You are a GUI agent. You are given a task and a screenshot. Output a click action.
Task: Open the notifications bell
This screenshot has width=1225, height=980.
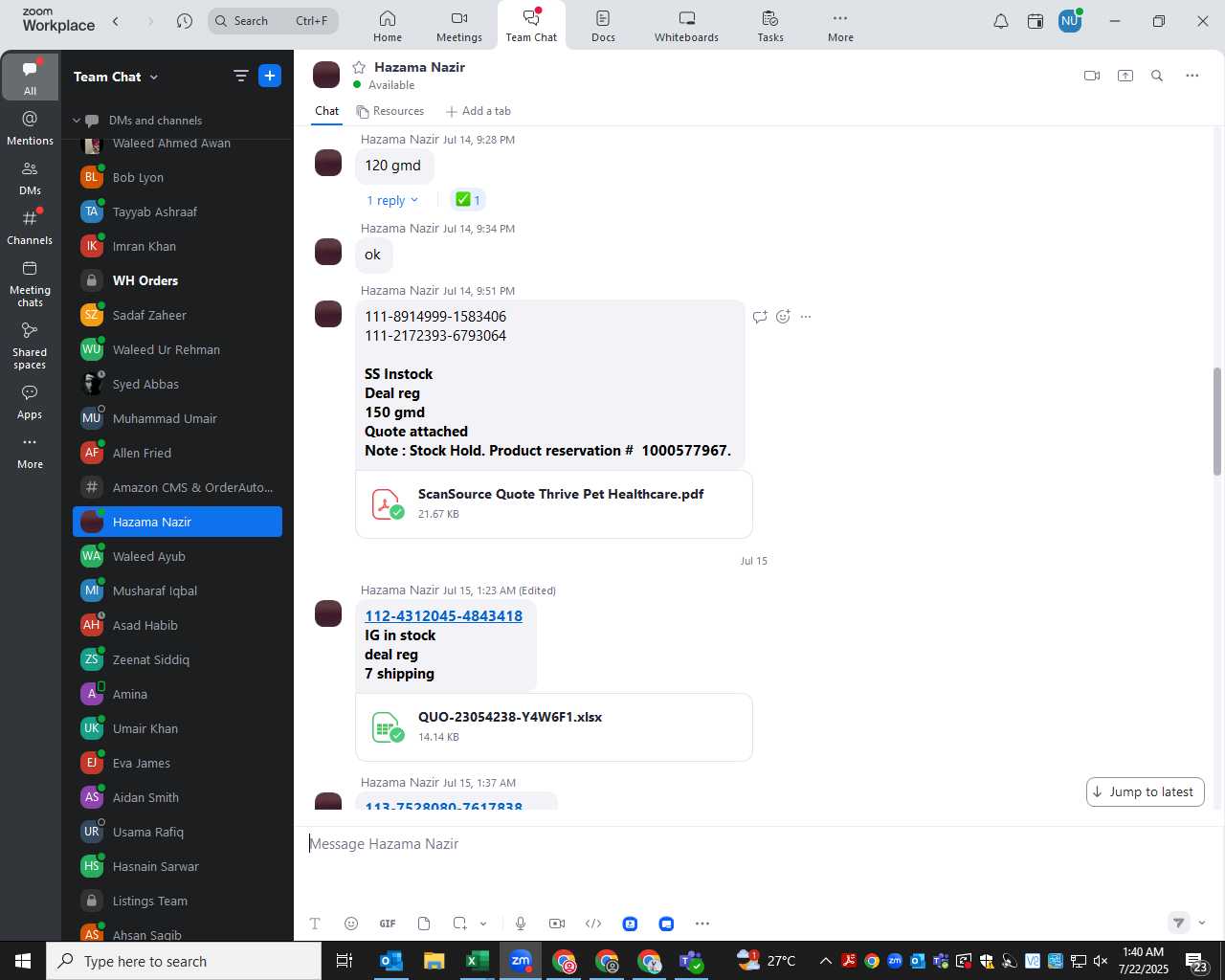1001,21
